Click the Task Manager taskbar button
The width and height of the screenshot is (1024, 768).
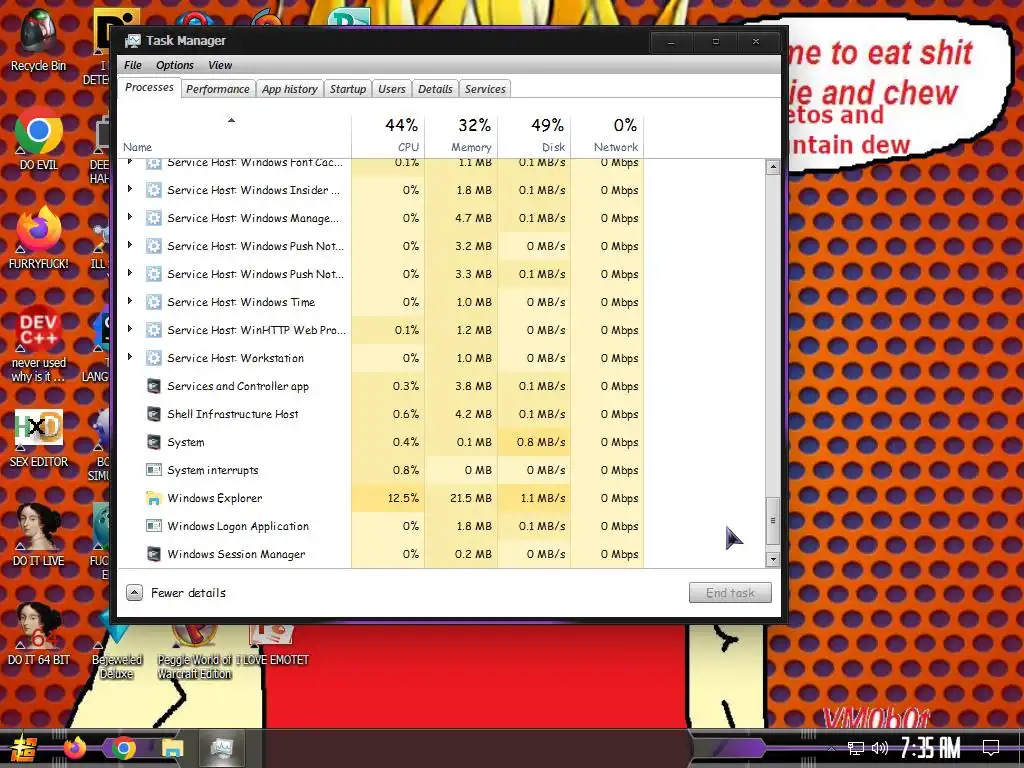pos(221,748)
